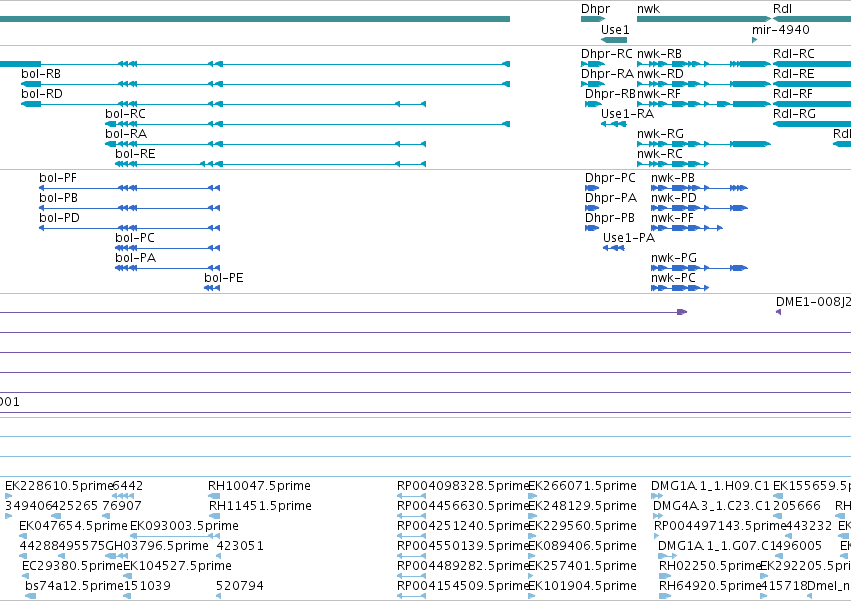
Task: Select transcript label nwk-RG
Action: [x=661, y=134]
